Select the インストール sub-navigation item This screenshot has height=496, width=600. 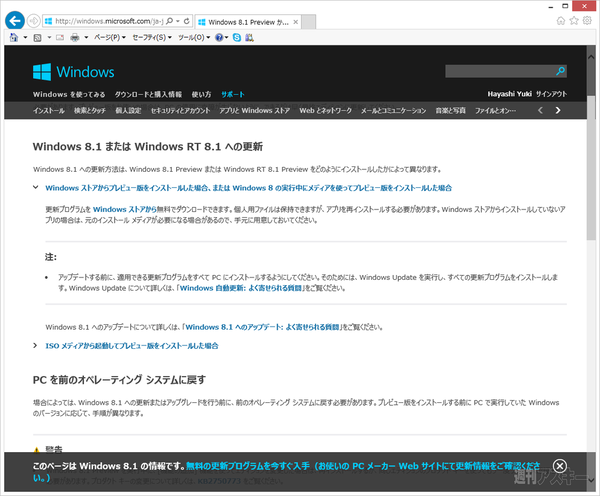point(49,111)
